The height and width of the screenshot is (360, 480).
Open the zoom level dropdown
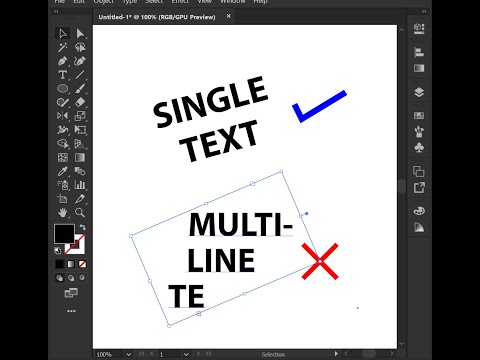tap(128, 354)
